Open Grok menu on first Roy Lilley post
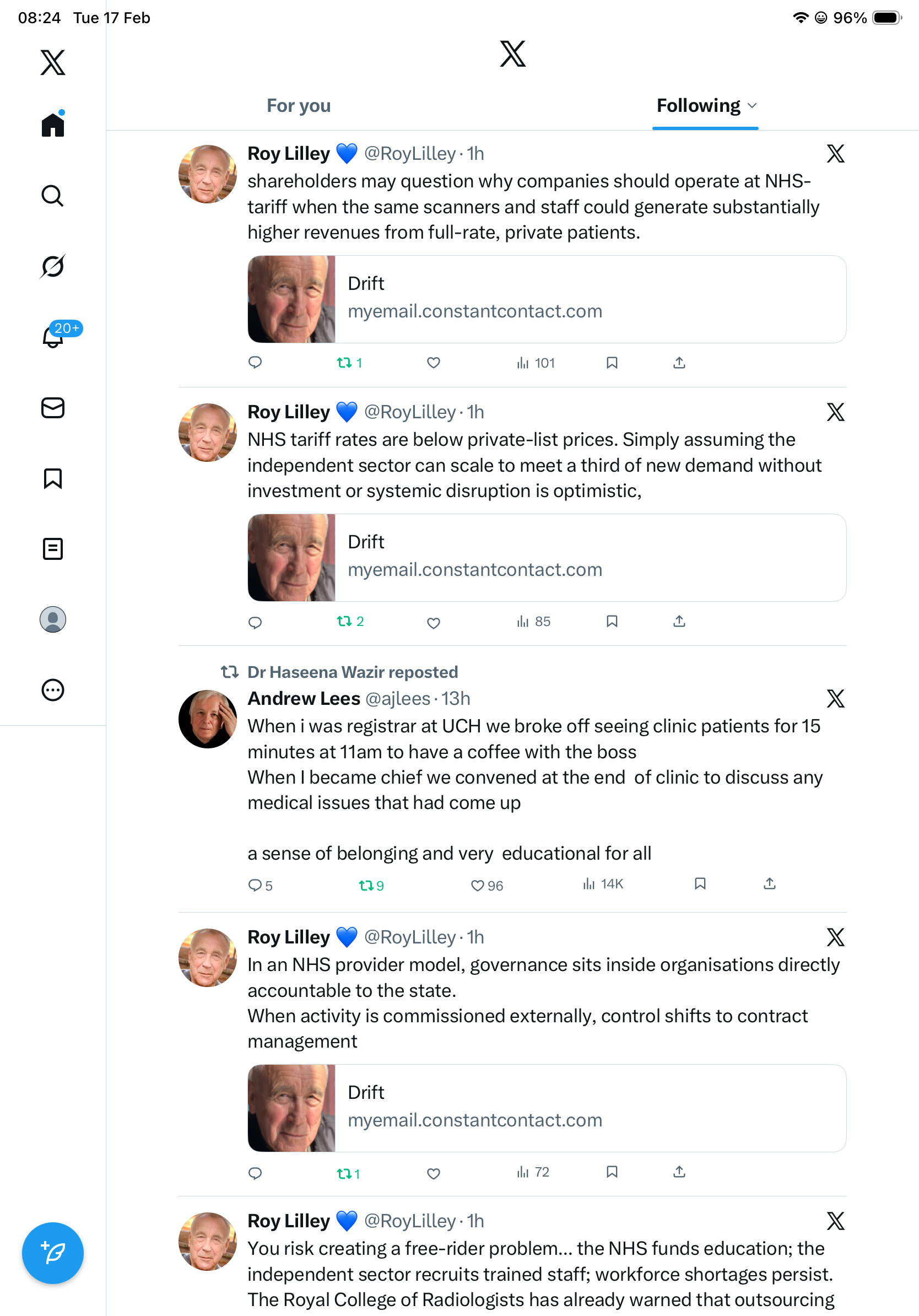This screenshot has height=1316, width=919. click(x=835, y=154)
